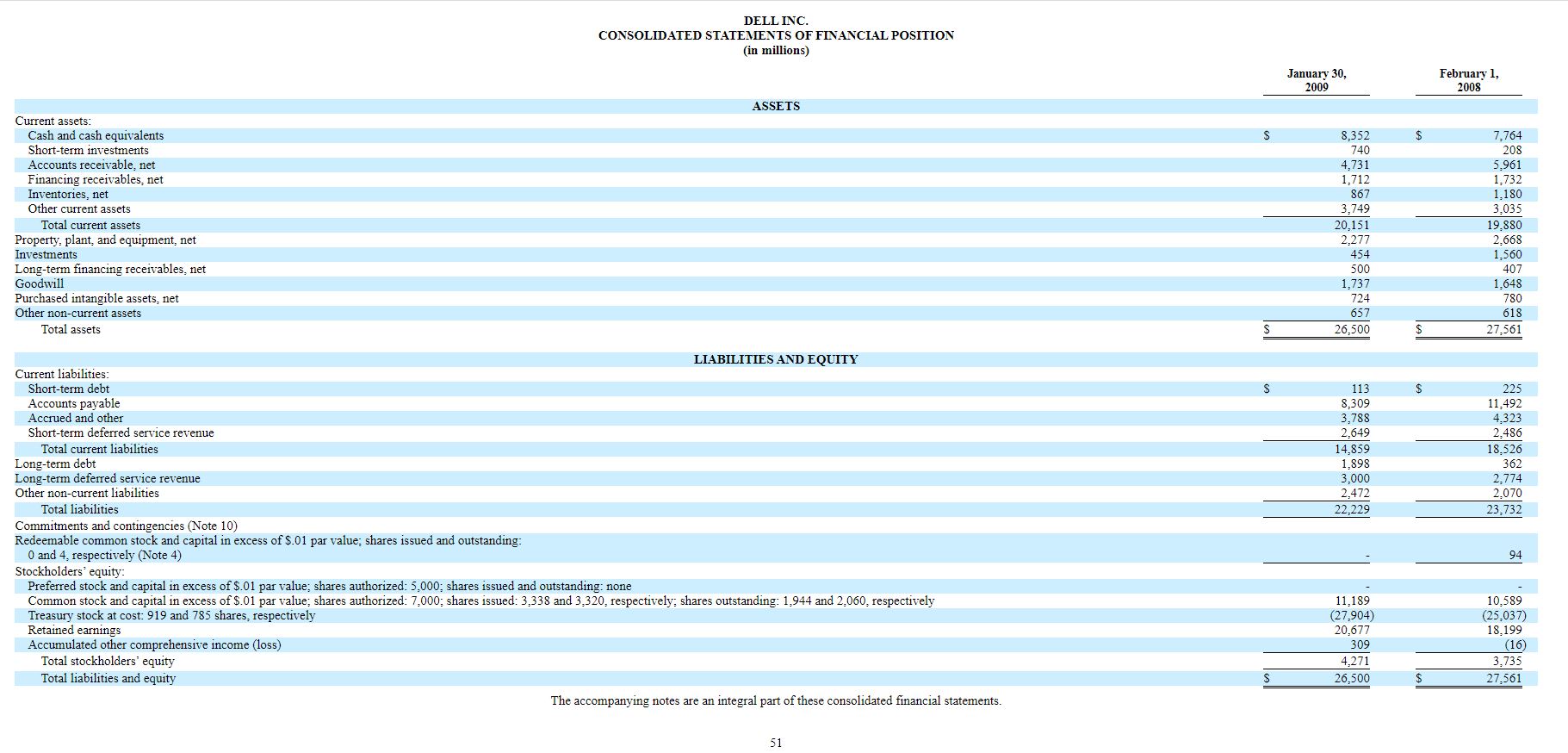1568x753 pixels.
Task: Select Treasury stock at cost row label
Action: [x=171, y=615]
